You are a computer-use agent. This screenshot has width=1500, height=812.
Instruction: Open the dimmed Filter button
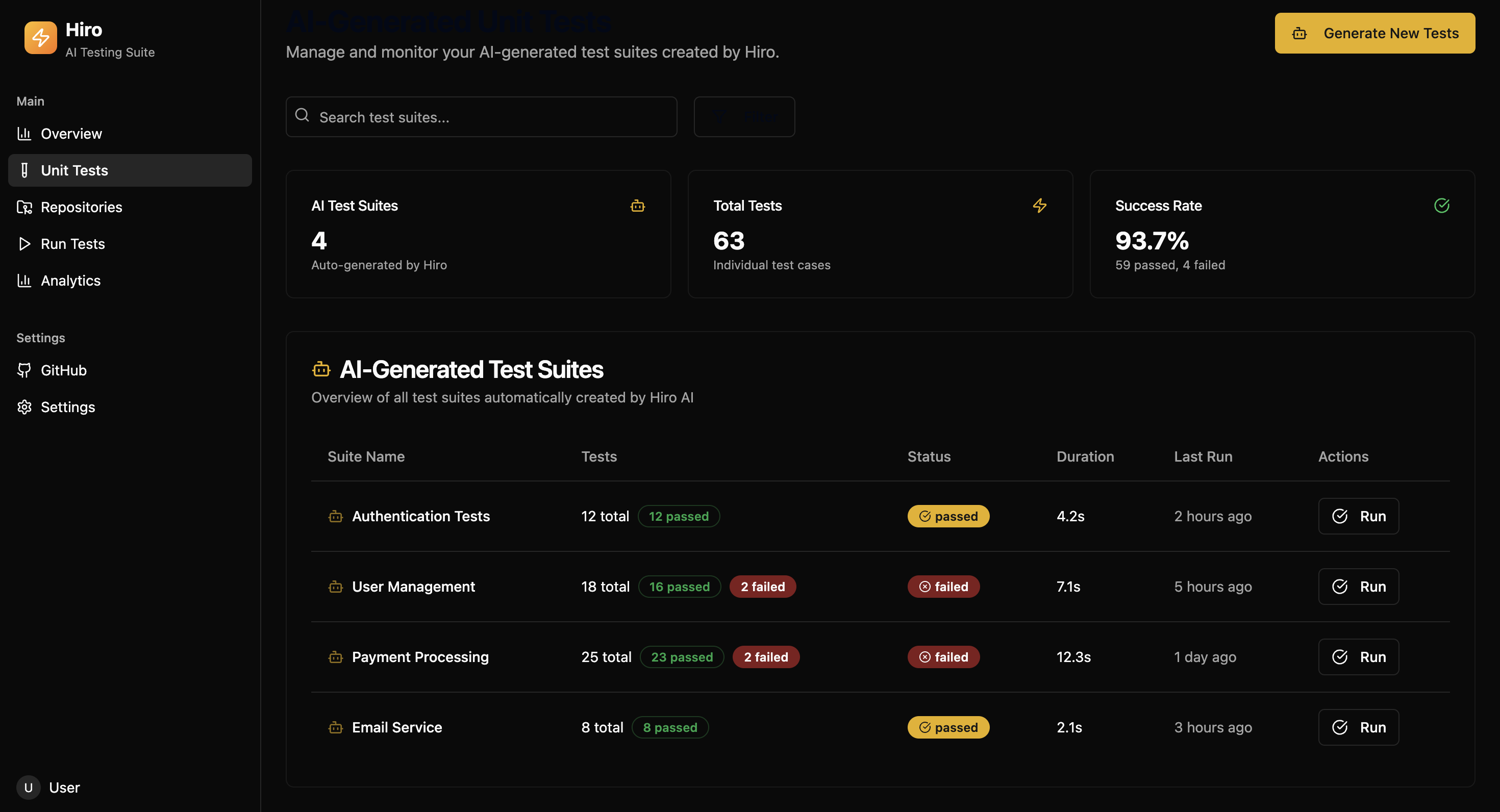[743, 117]
